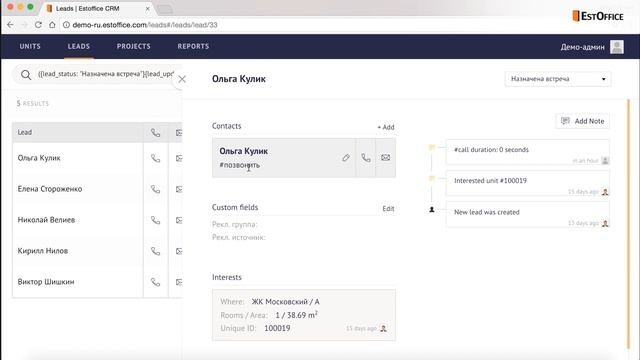Switch to the Leads tab
Image resolution: width=640 pixels, height=360 pixels.
coord(79,46)
